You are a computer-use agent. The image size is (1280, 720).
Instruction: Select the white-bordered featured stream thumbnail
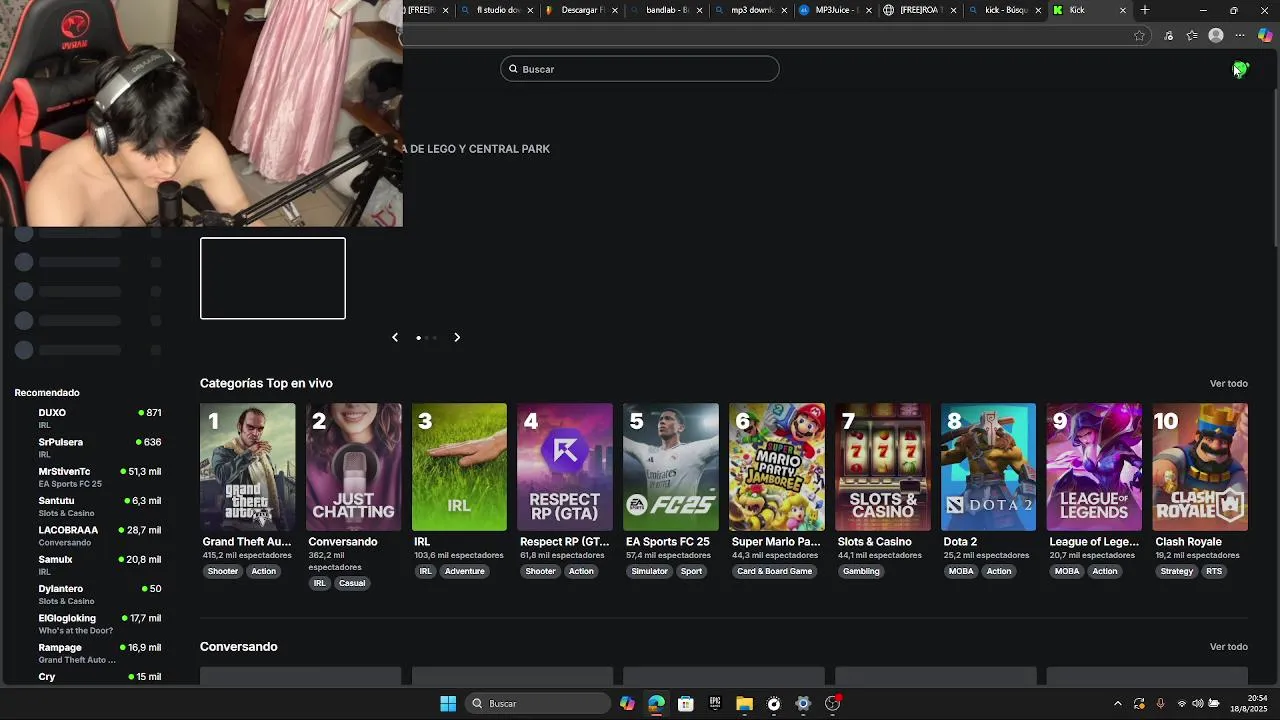pos(273,278)
